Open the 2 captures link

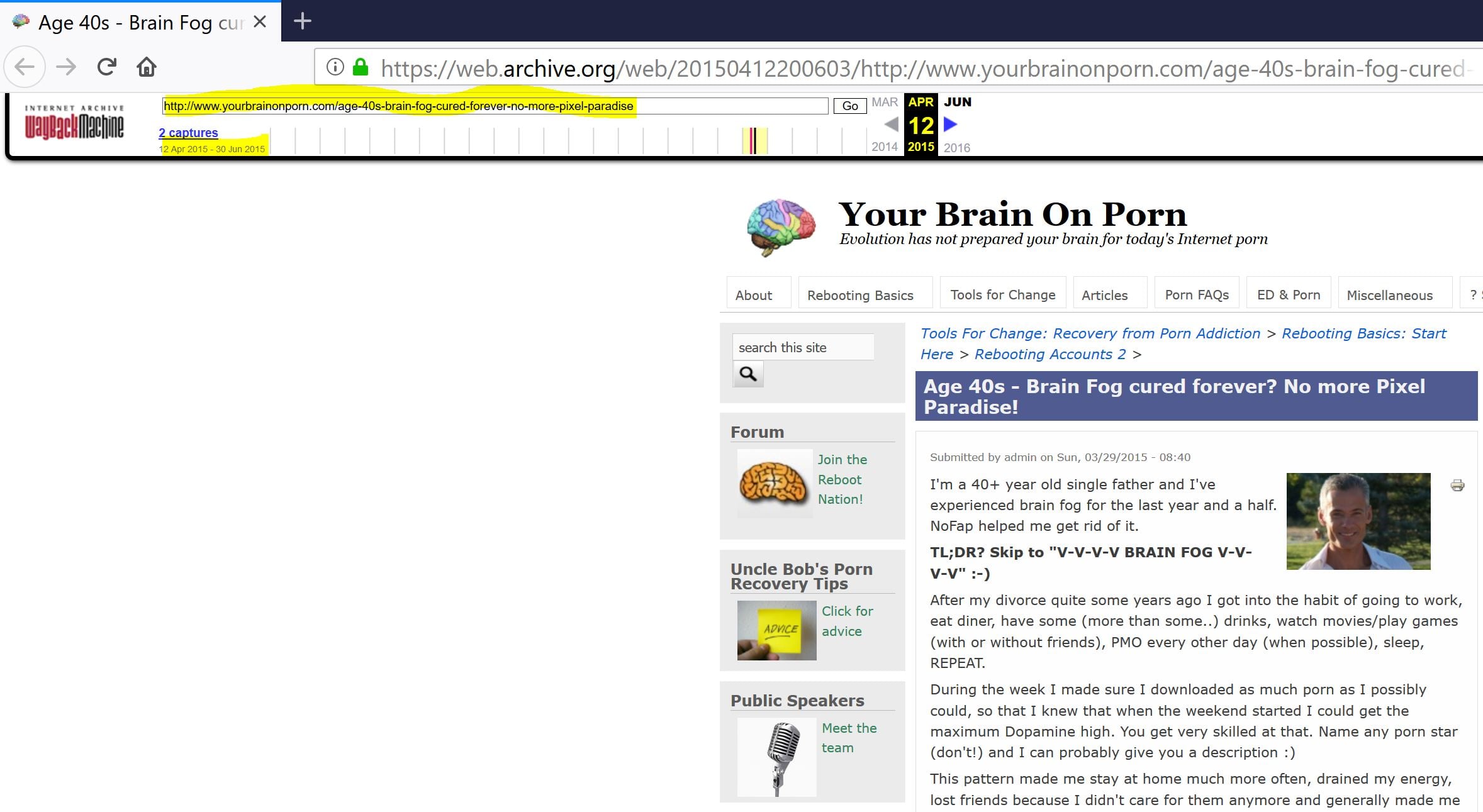[x=188, y=133]
